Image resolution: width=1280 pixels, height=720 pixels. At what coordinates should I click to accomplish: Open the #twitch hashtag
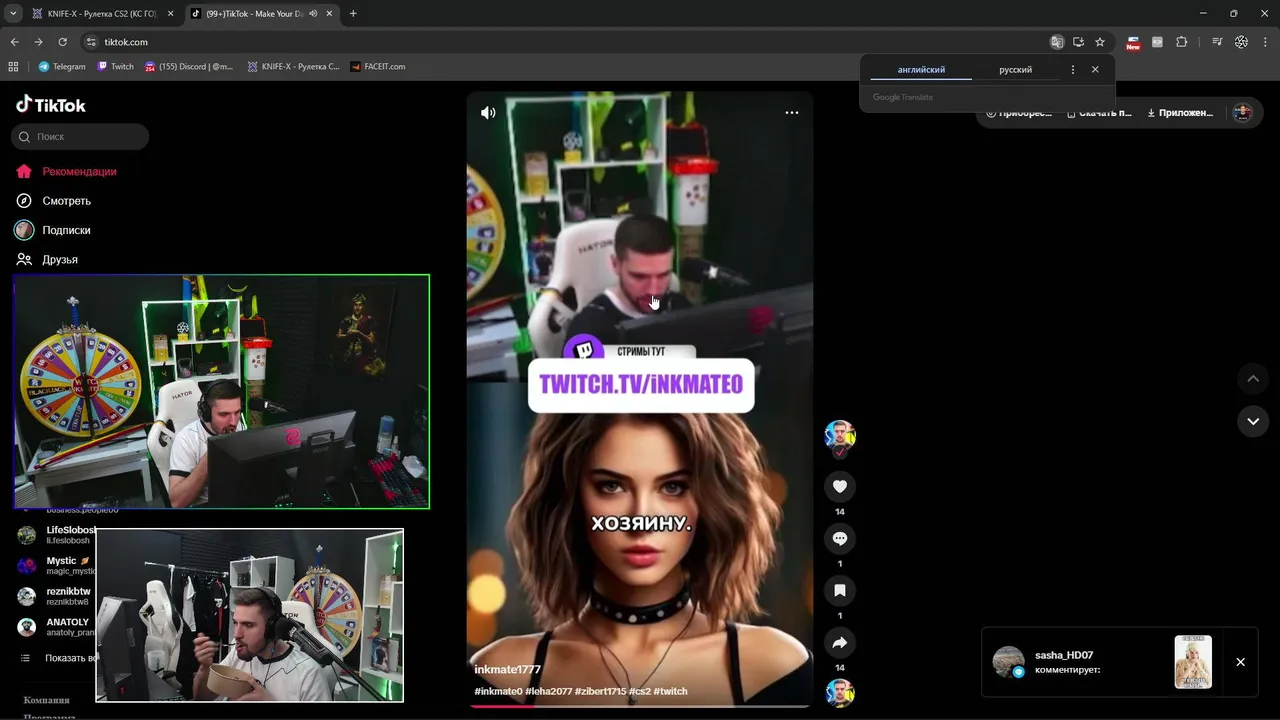(x=670, y=691)
